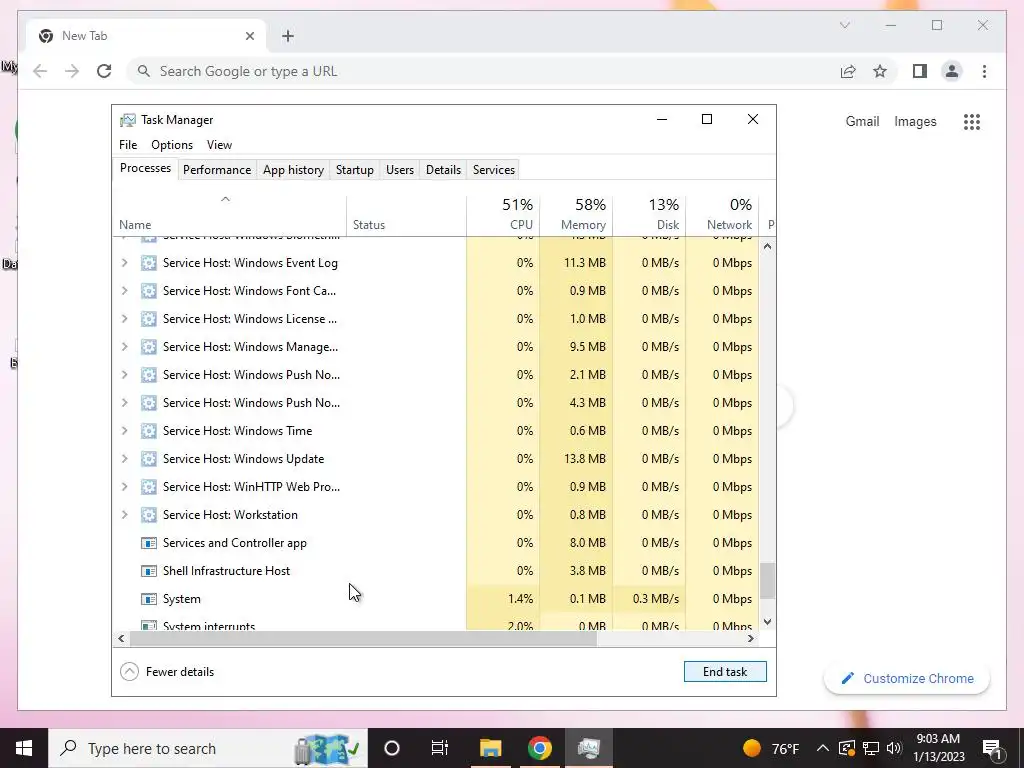Image resolution: width=1024 pixels, height=768 pixels.
Task: Open the Chrome tab search dropdown
Action: click(844, 25)
